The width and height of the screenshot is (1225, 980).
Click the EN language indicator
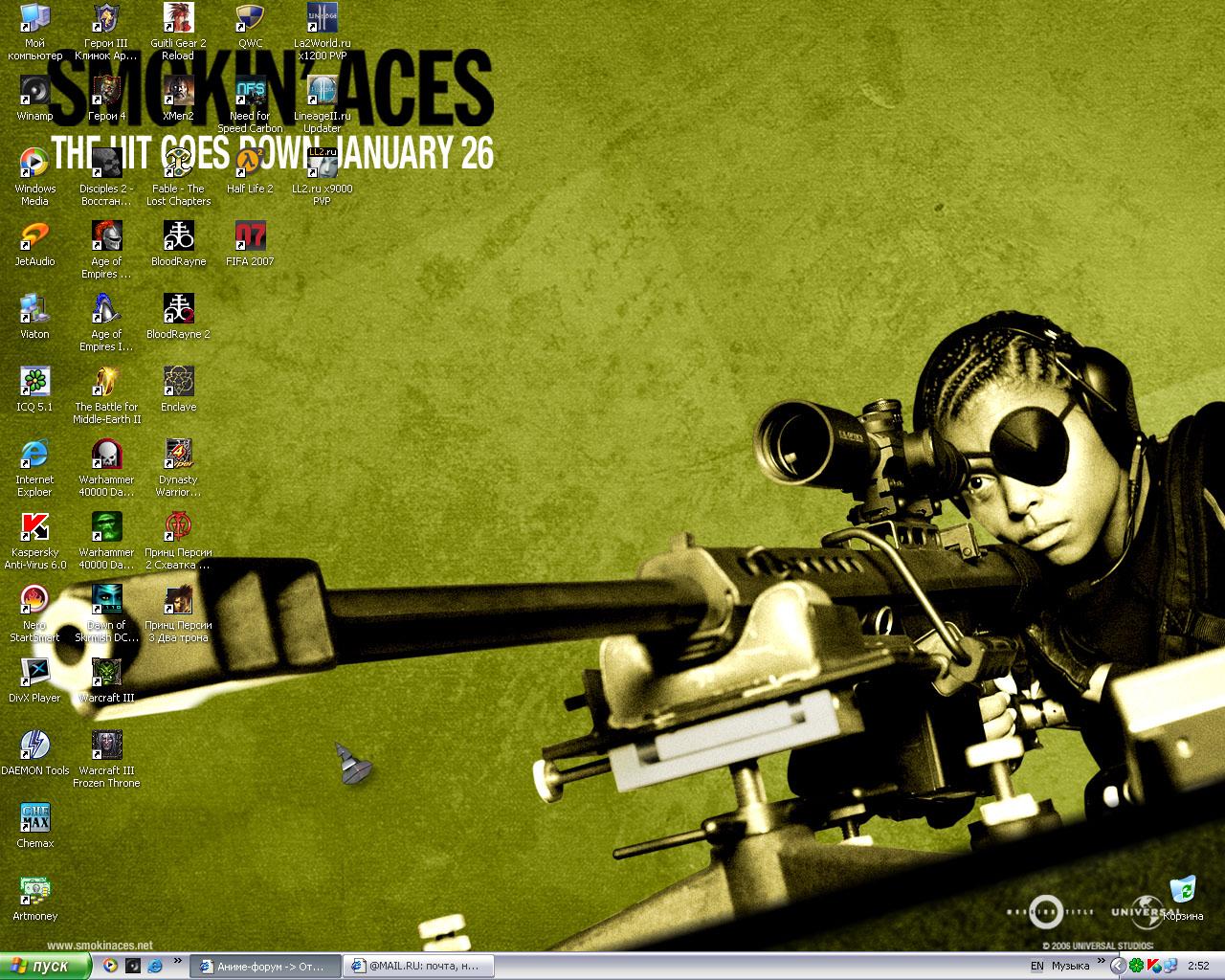1037,967
